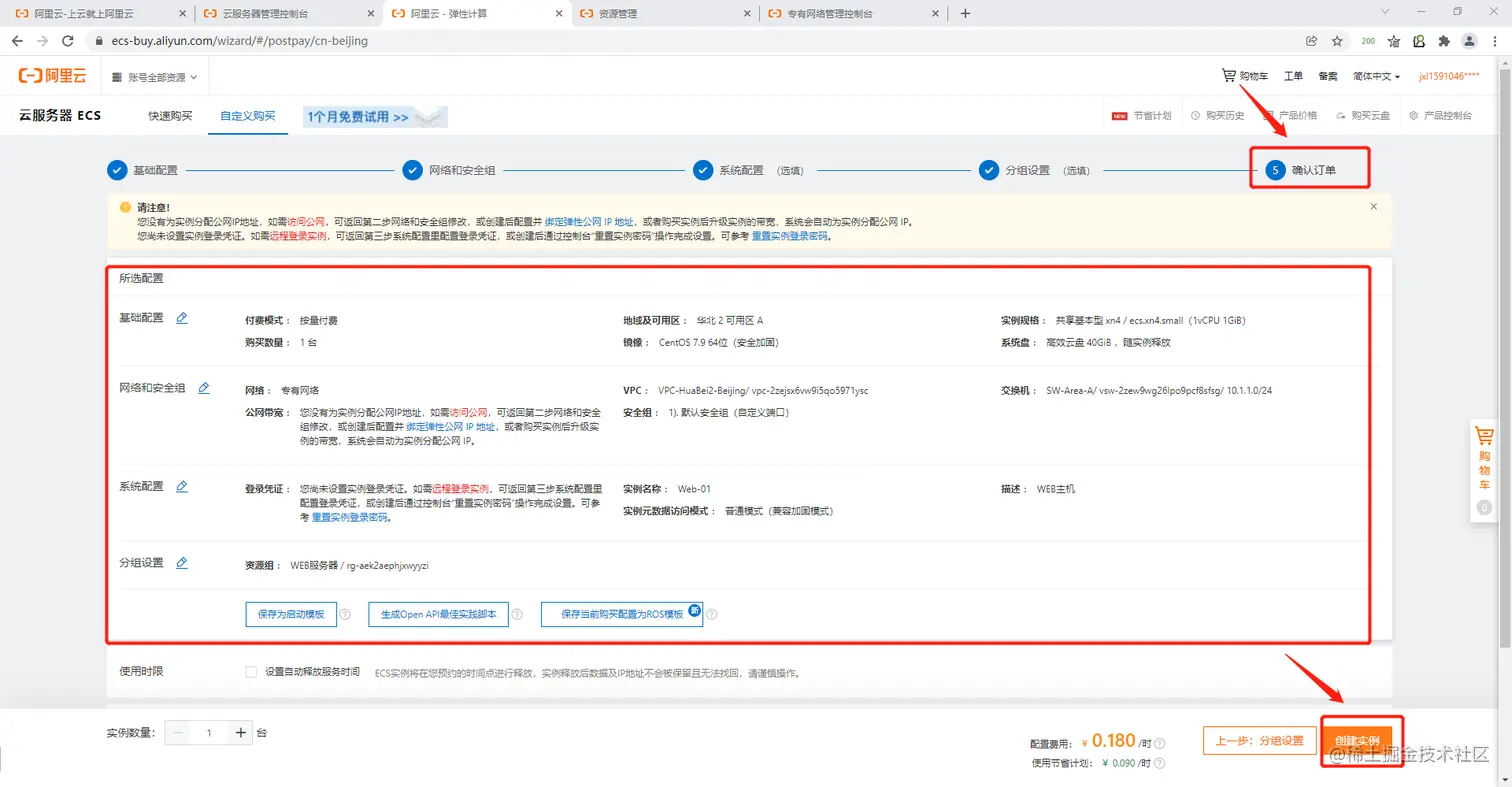
Task: Bookmark this page with star icon
Action: coord(1337,41)
